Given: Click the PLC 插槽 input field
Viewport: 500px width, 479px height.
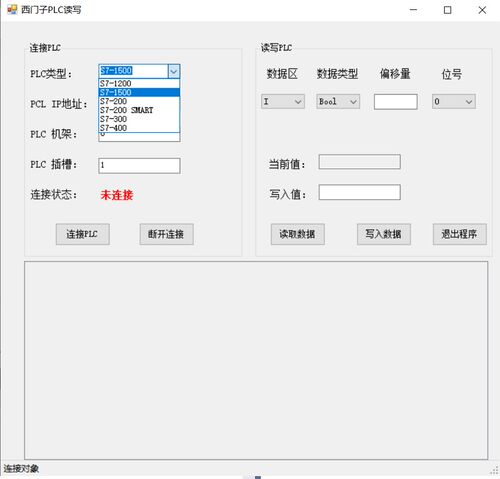Looking at the screenshot, I should click(x=139, y=166).
